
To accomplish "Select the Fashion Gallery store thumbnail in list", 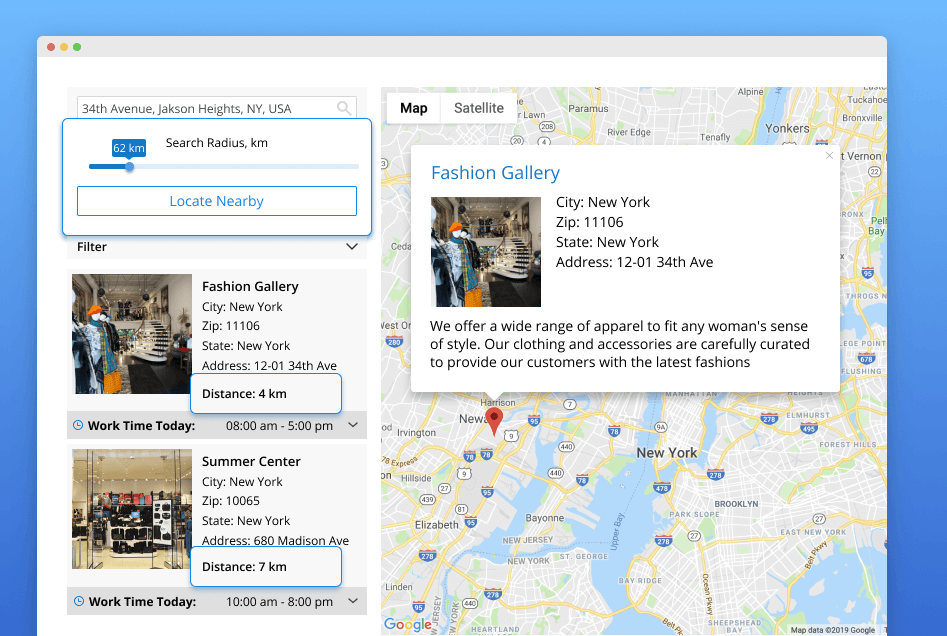I will (x=132, y=334).
